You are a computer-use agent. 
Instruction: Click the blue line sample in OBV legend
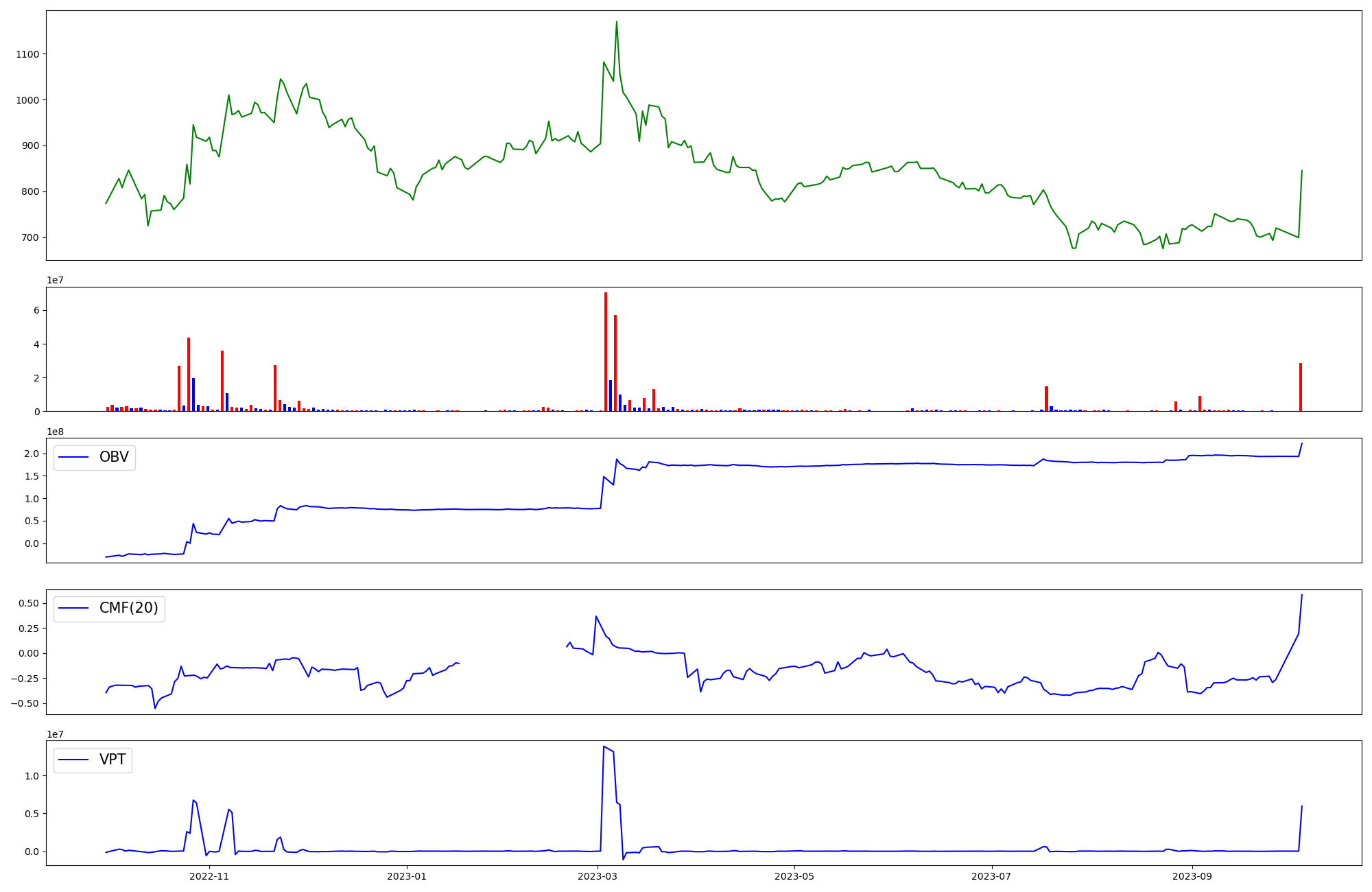pos(74,458)
